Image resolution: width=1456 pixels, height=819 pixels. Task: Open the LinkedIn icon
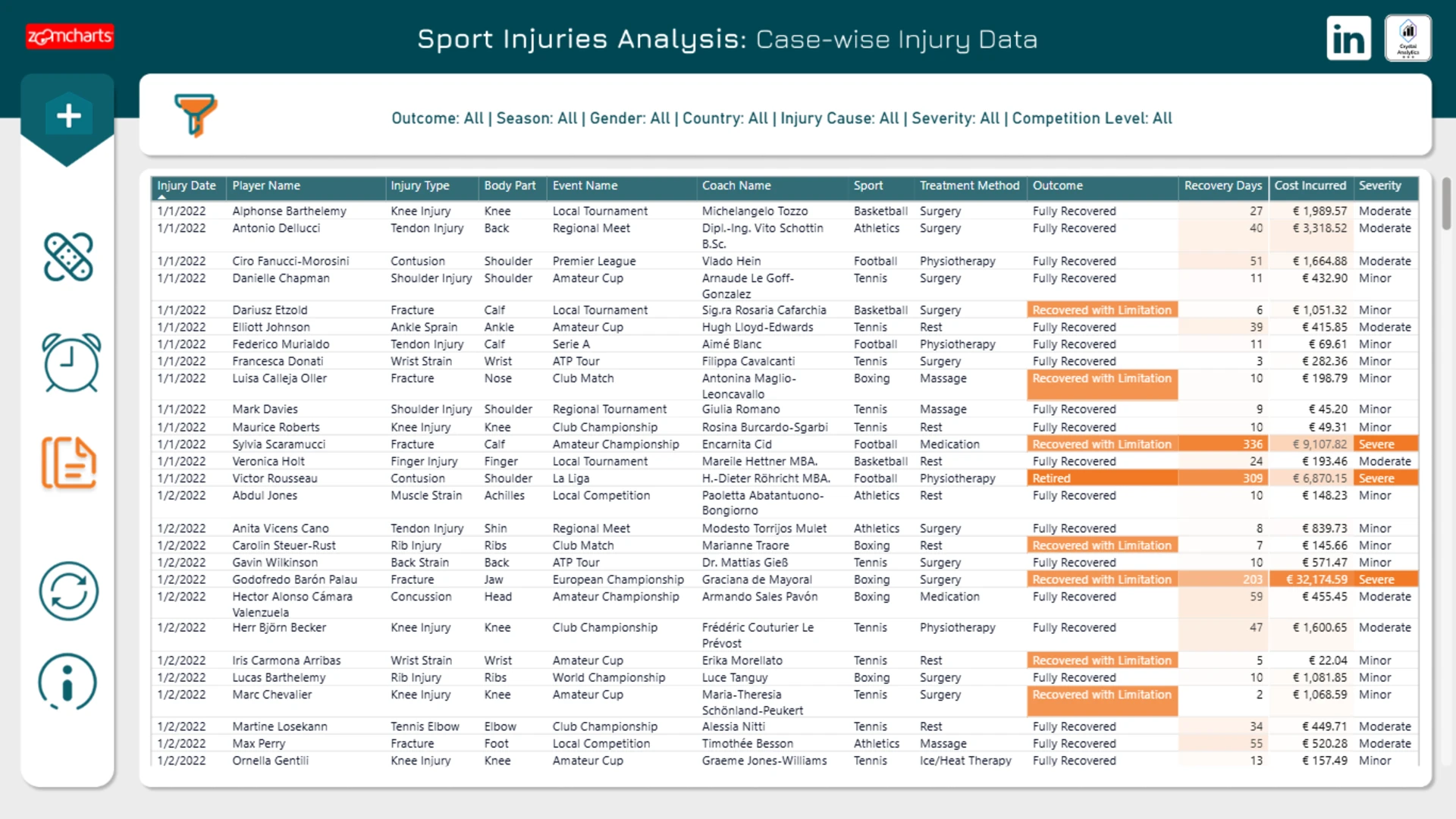[x=1349, y=38]
